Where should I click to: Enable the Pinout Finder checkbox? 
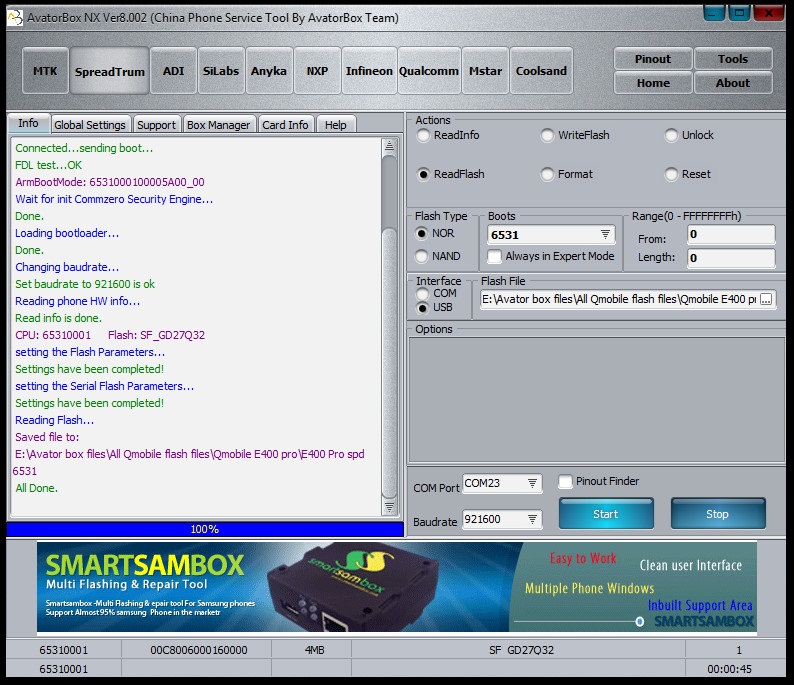click(599, 481)
